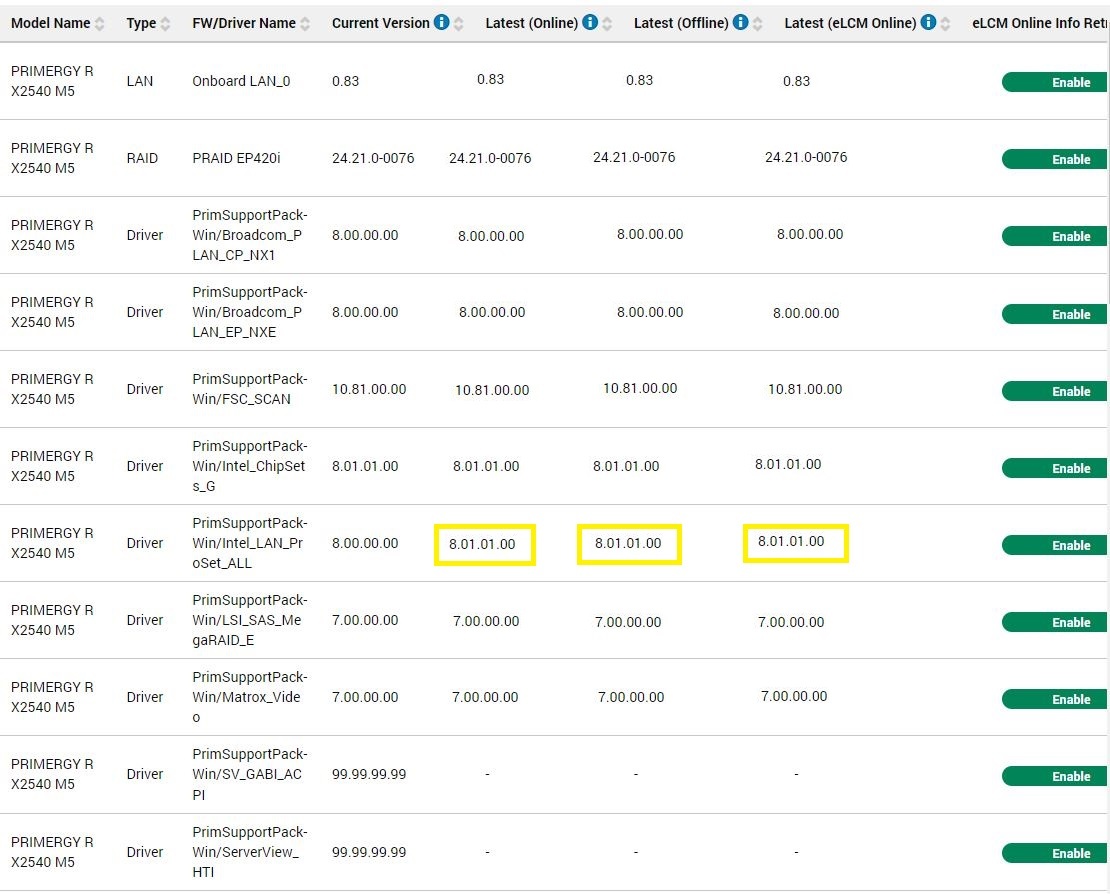Select Broadcom_PLAN_EP_NXE Latest (eLCM Online) 8.00.00.00

coord(806,313)
